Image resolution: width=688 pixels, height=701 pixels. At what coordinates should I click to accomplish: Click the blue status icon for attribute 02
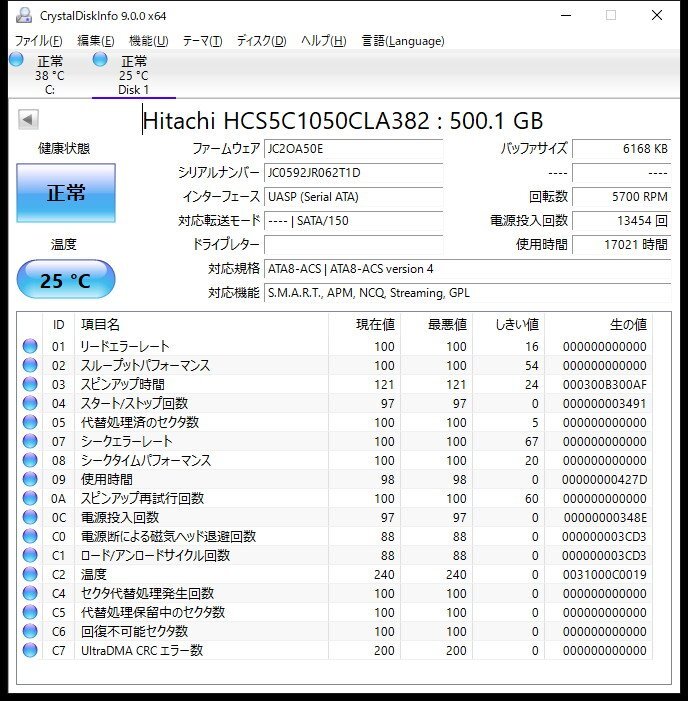pos(30,365)
